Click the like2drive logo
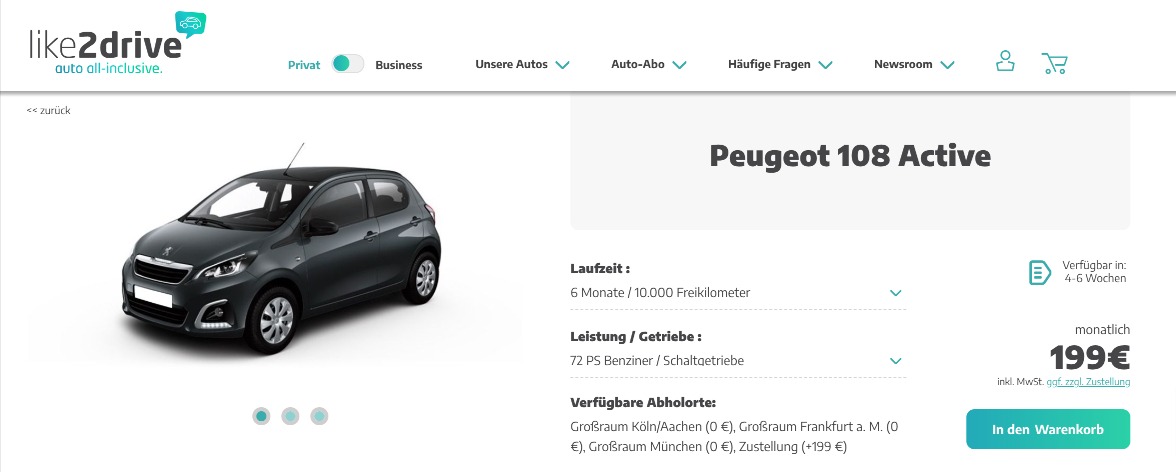Screen dimensions: 1176x472 pos(117,44)
